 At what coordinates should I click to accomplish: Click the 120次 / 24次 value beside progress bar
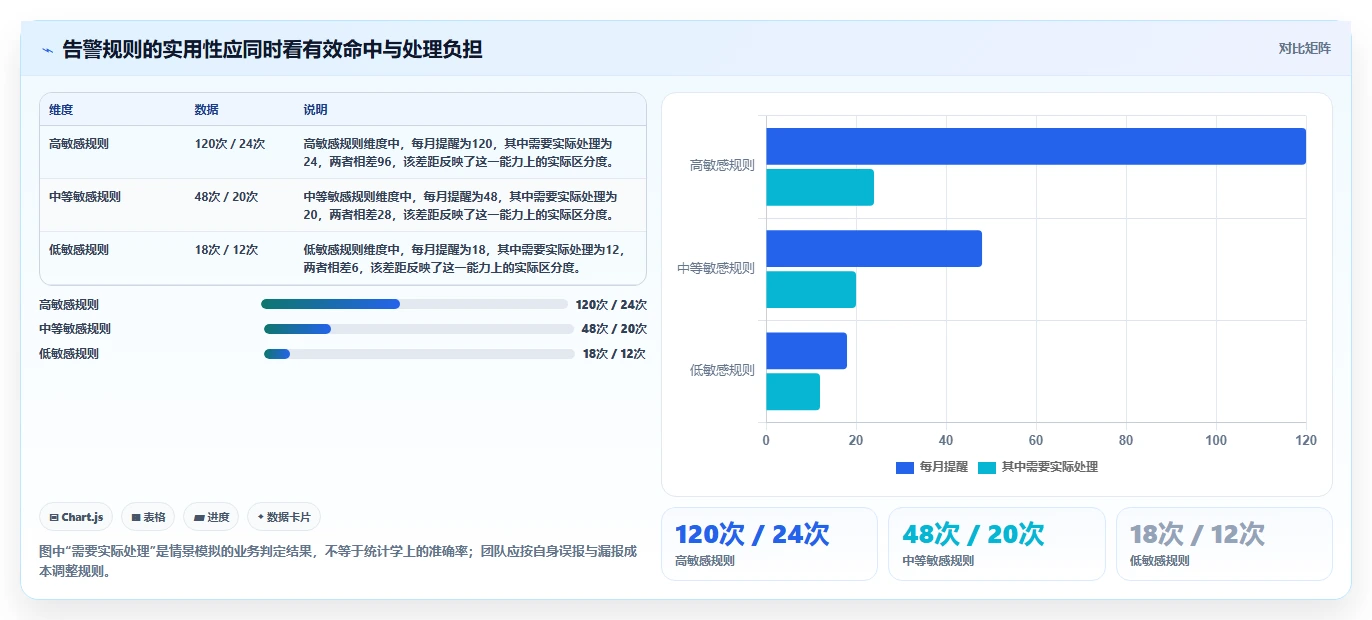(x=611, y=304)
